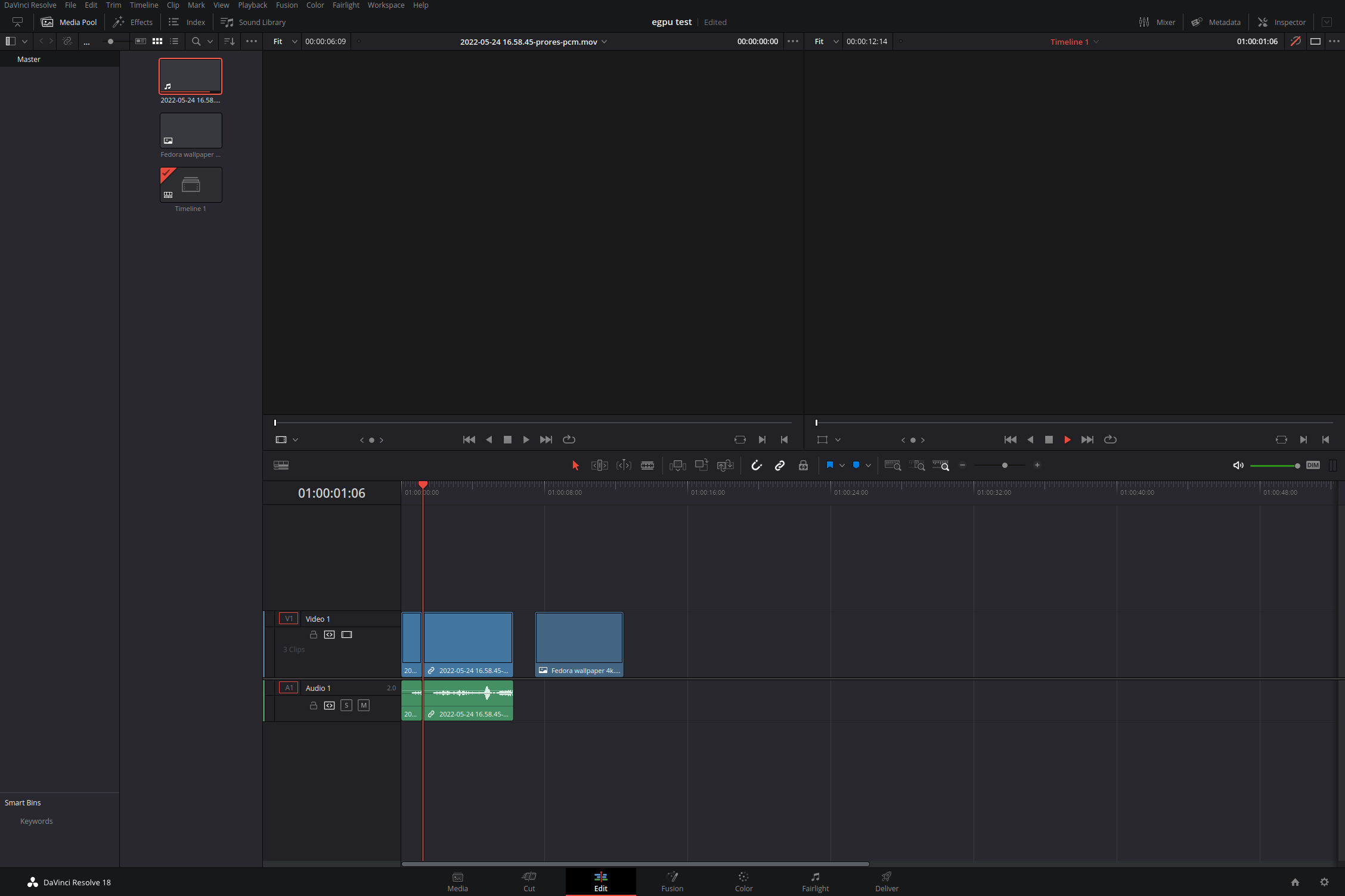Add a blue flag to clip
Screen dimensions: 1345x896
830,465
